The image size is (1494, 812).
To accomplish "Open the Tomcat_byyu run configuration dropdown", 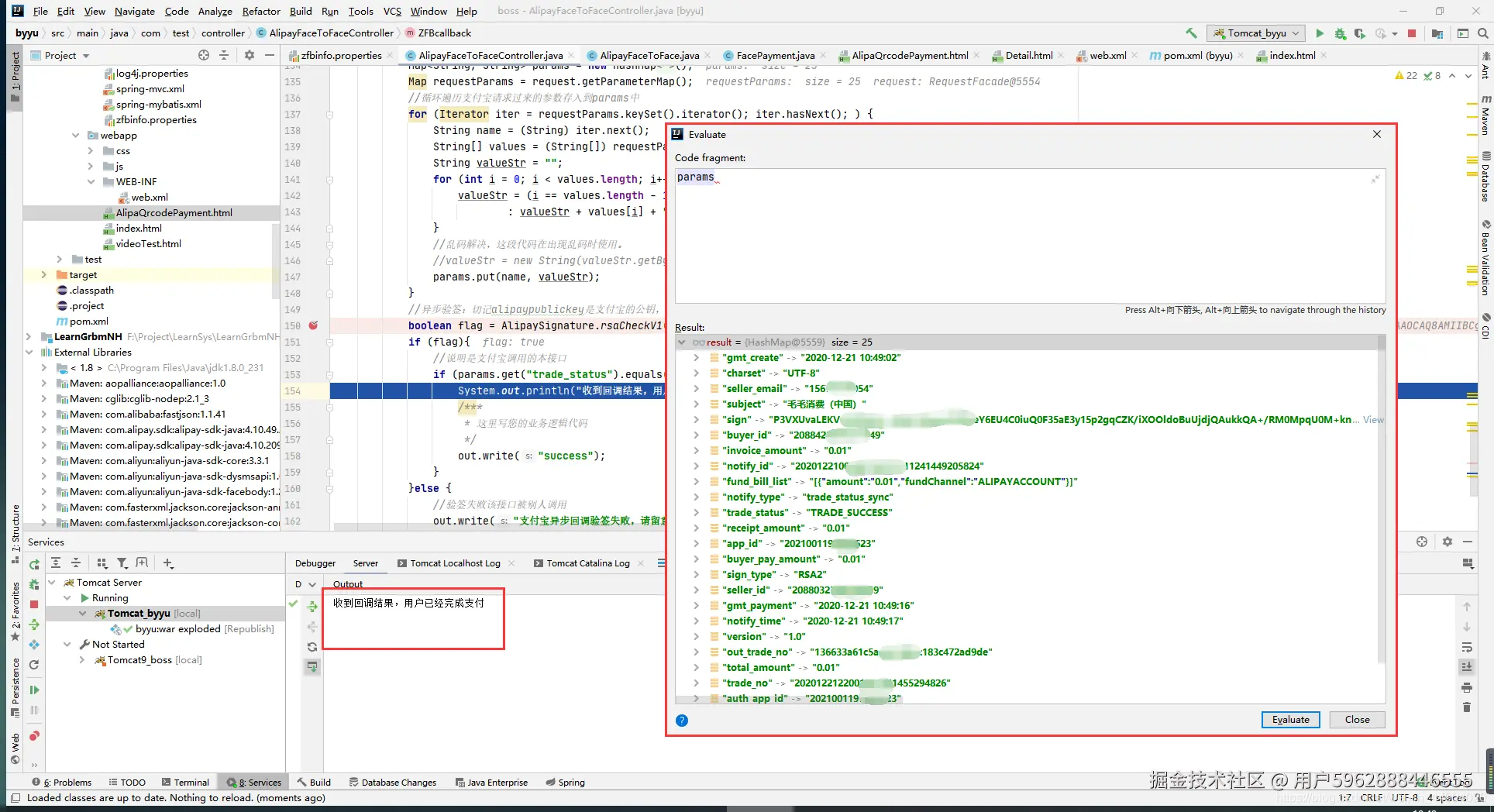I will pos(1255,33).
